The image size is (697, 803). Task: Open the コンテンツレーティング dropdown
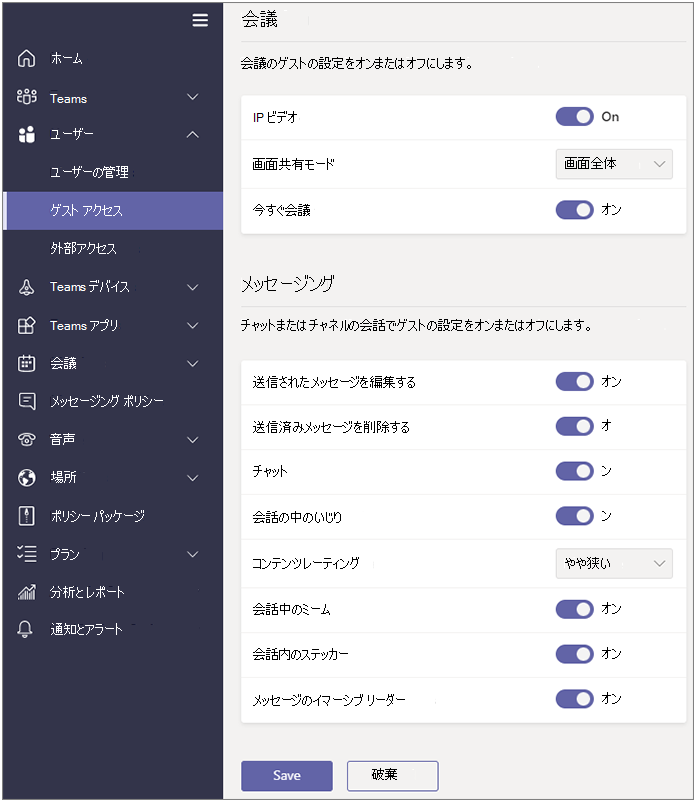click(x=614, y=563)
